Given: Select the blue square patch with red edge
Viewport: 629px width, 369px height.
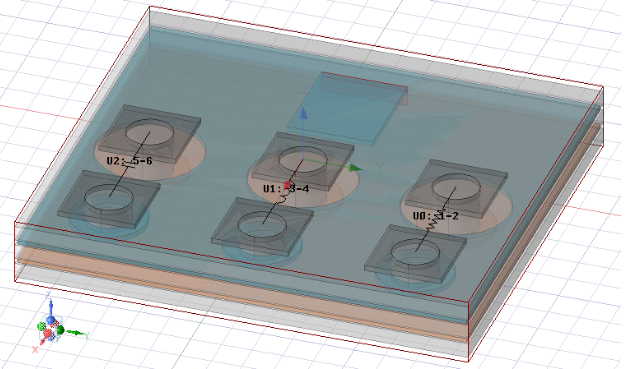Looking at the screenshot, I should [x=348, y=108].
